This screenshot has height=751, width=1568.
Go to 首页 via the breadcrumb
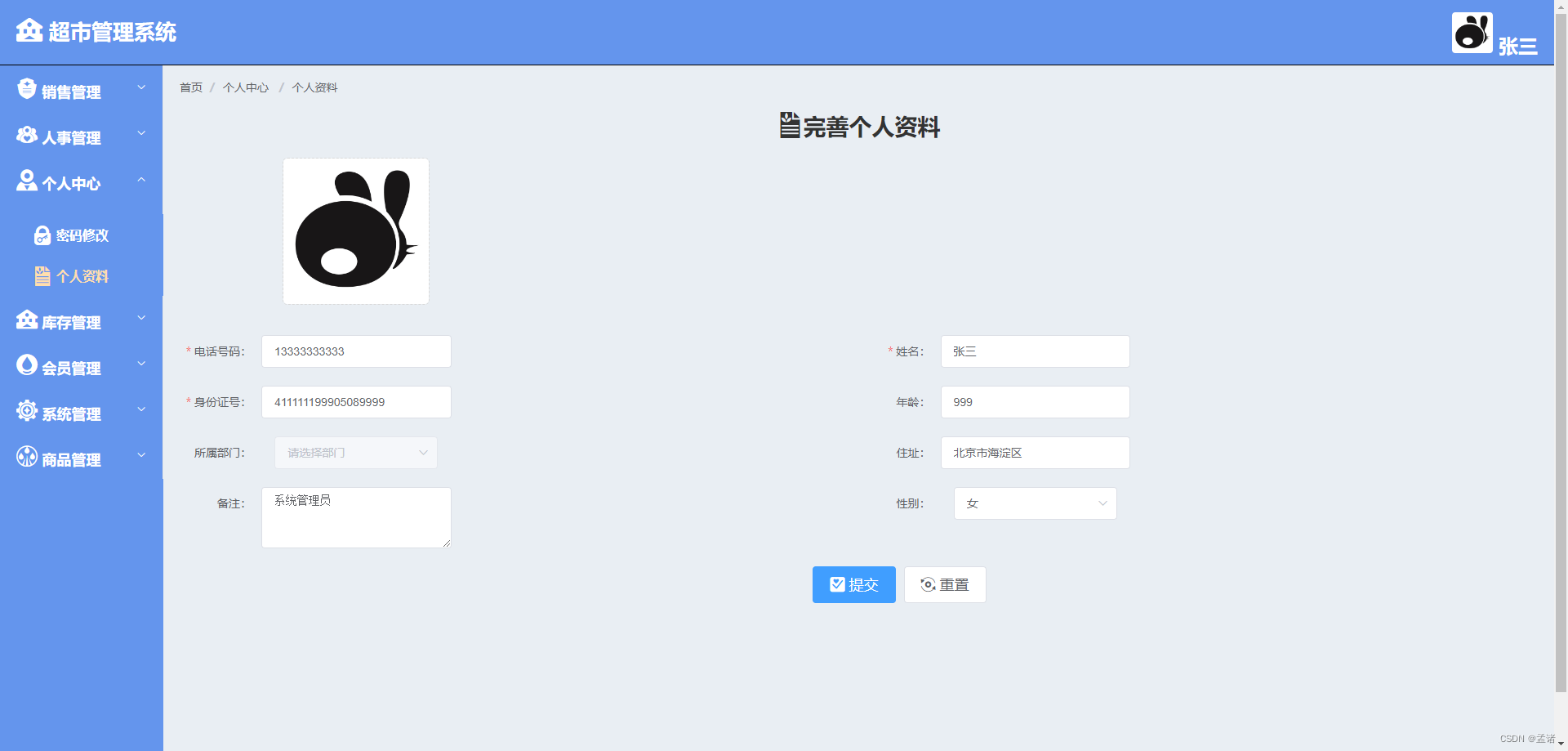point(190,87)
